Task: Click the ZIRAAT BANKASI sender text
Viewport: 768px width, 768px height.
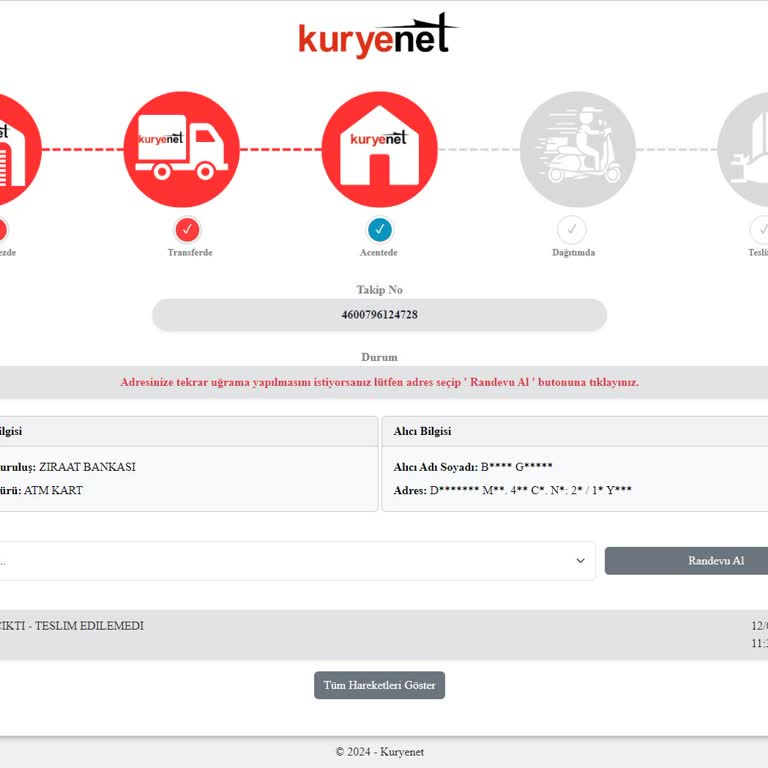Action: (87, 467)
